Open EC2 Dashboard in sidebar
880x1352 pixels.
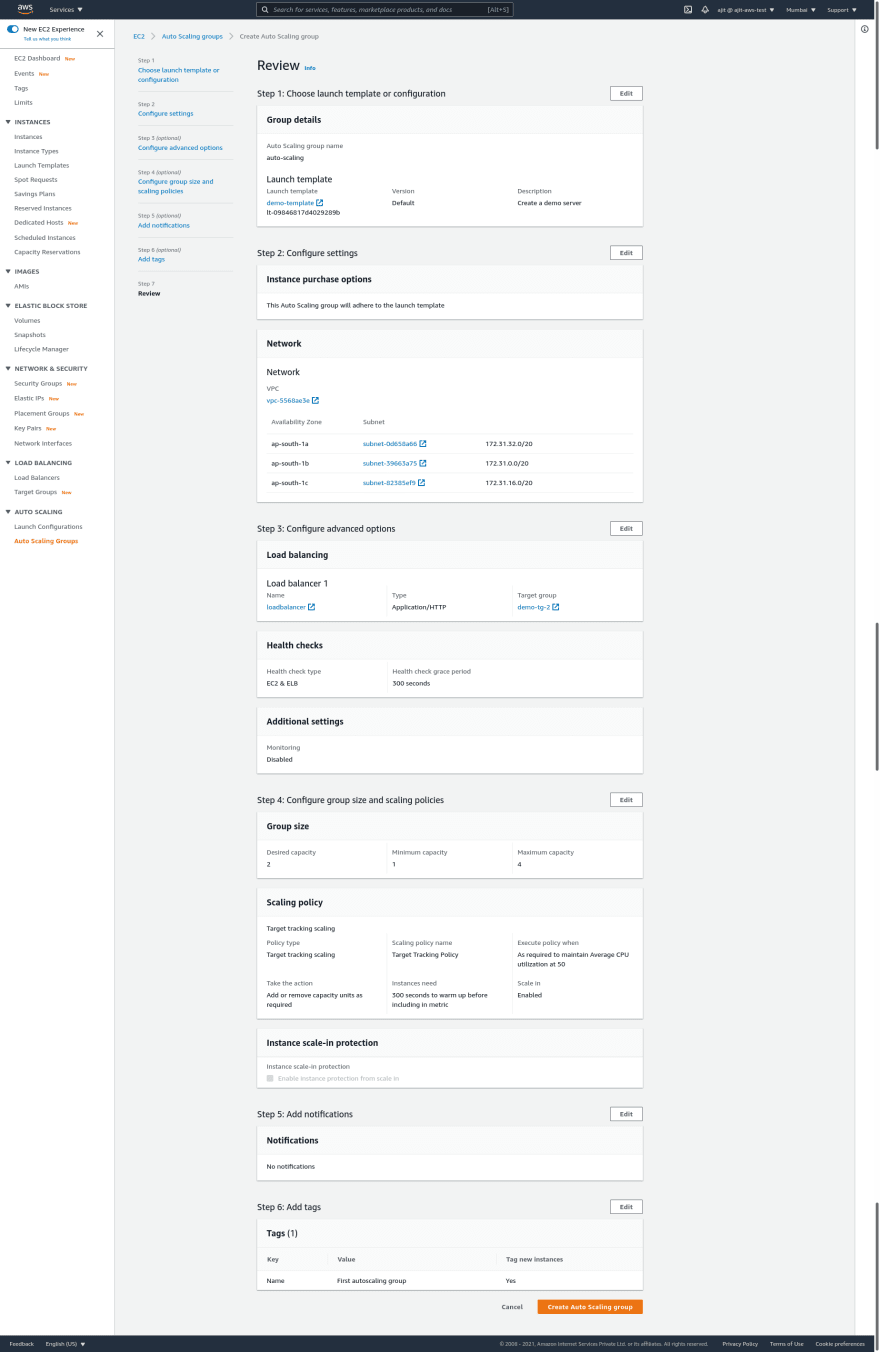(x=37, y=58)
